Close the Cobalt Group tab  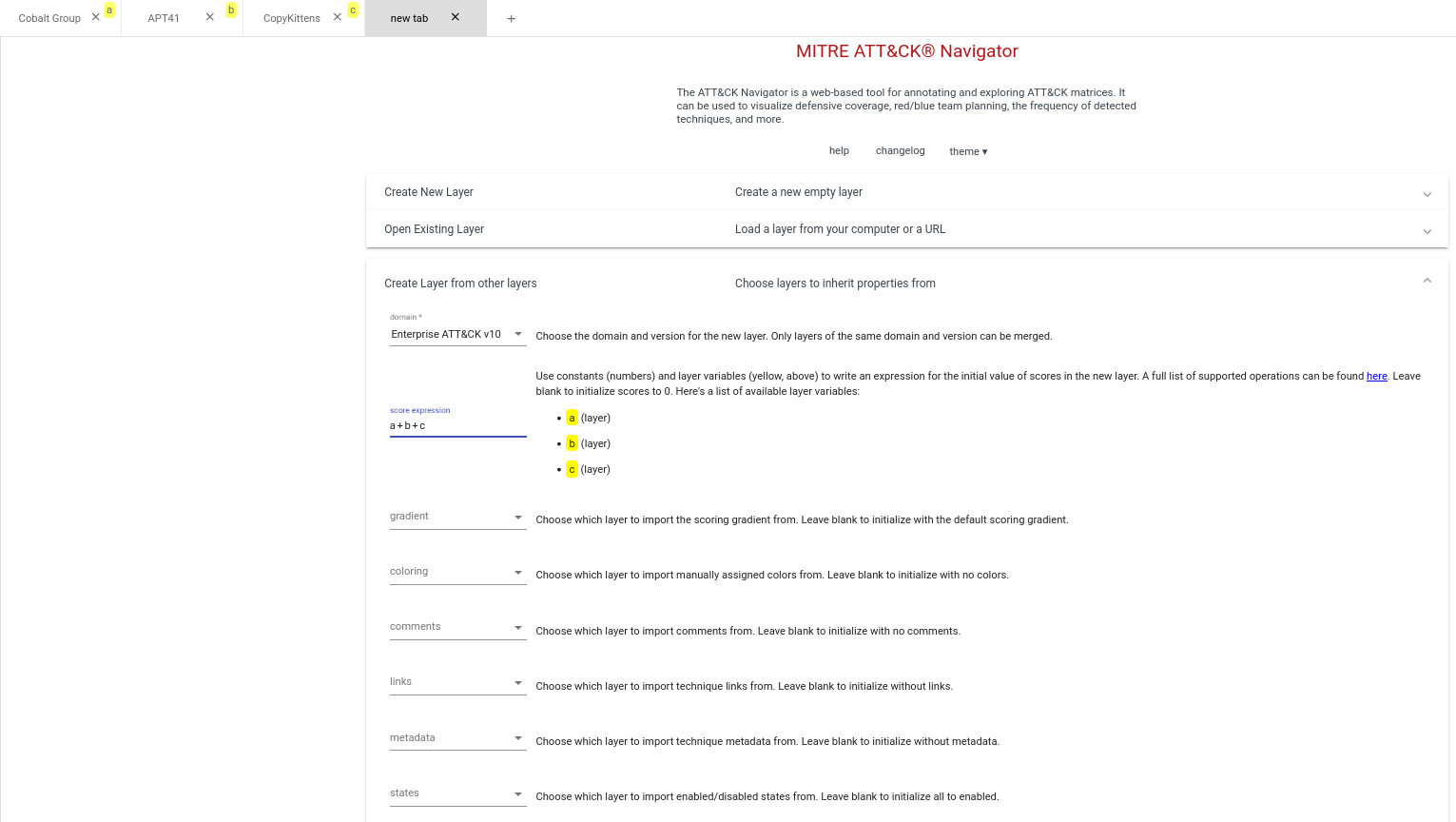96,17
